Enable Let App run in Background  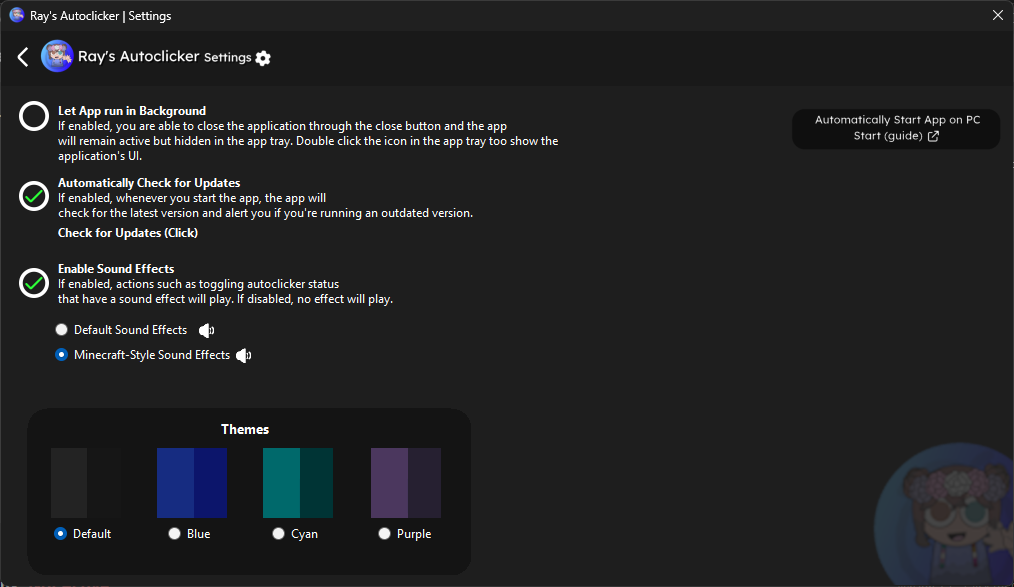coord(34,116)
